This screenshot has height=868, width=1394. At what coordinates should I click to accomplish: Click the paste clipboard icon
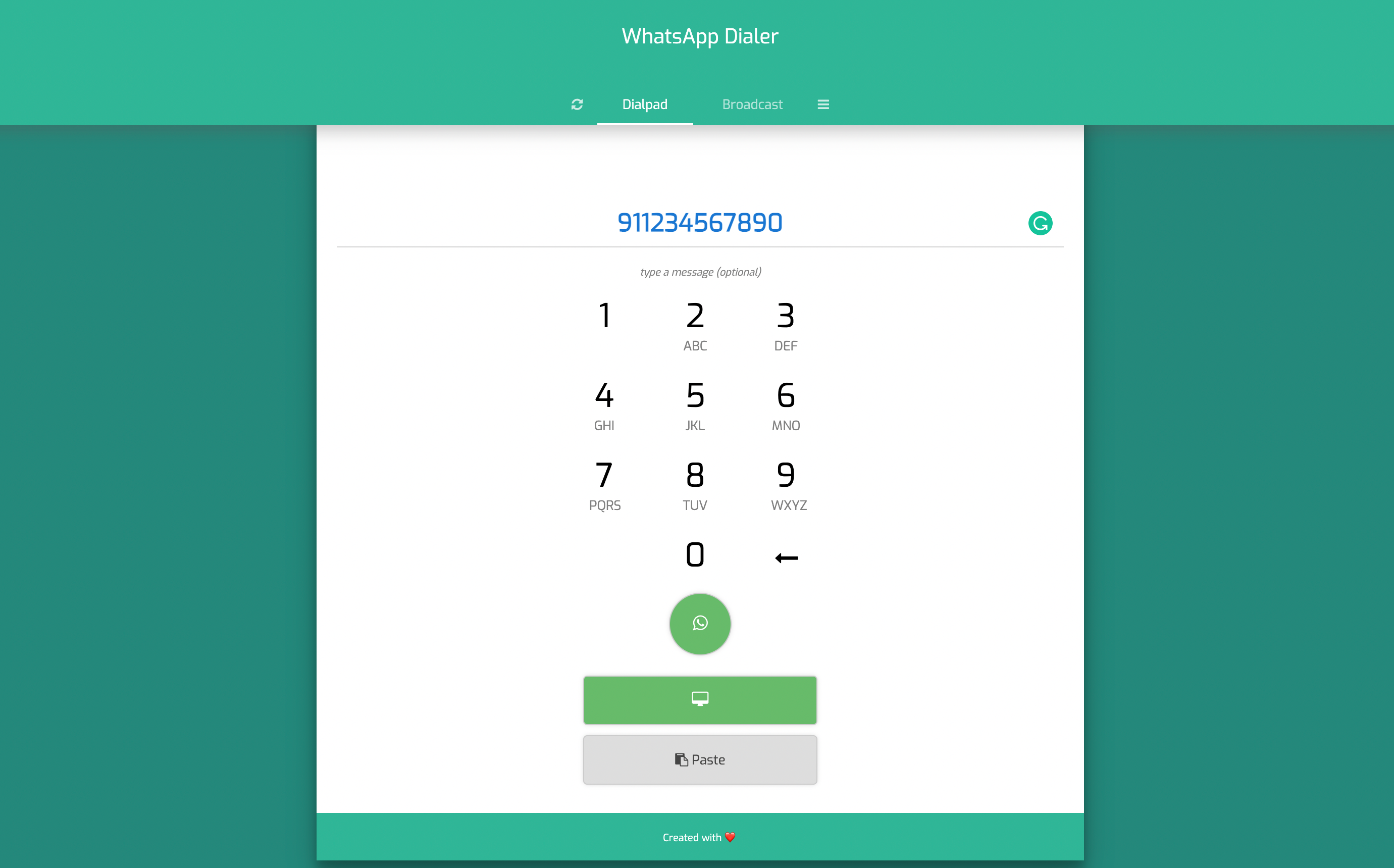coord(680,760)
